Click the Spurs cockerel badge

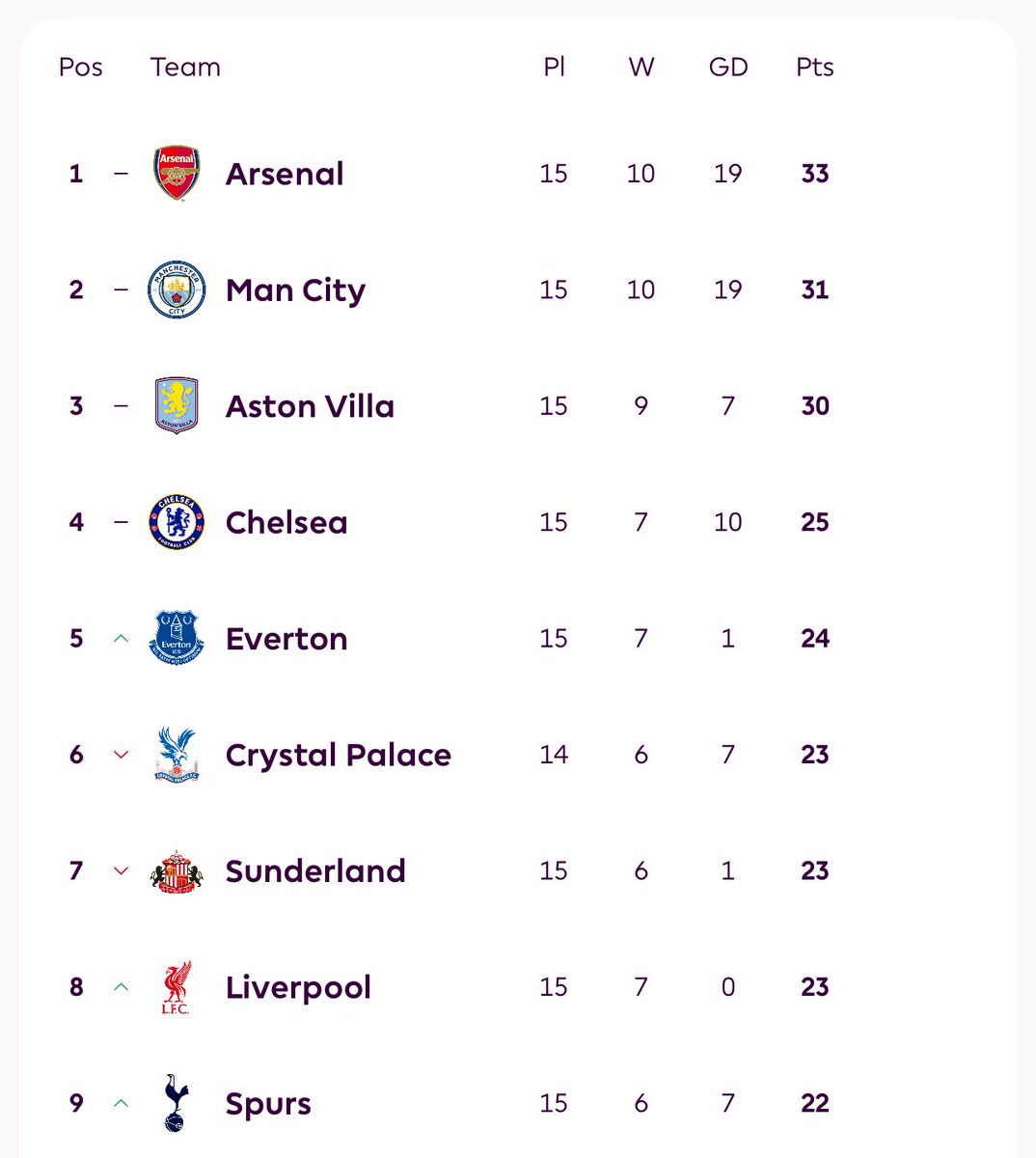[x=177, y=1103]
